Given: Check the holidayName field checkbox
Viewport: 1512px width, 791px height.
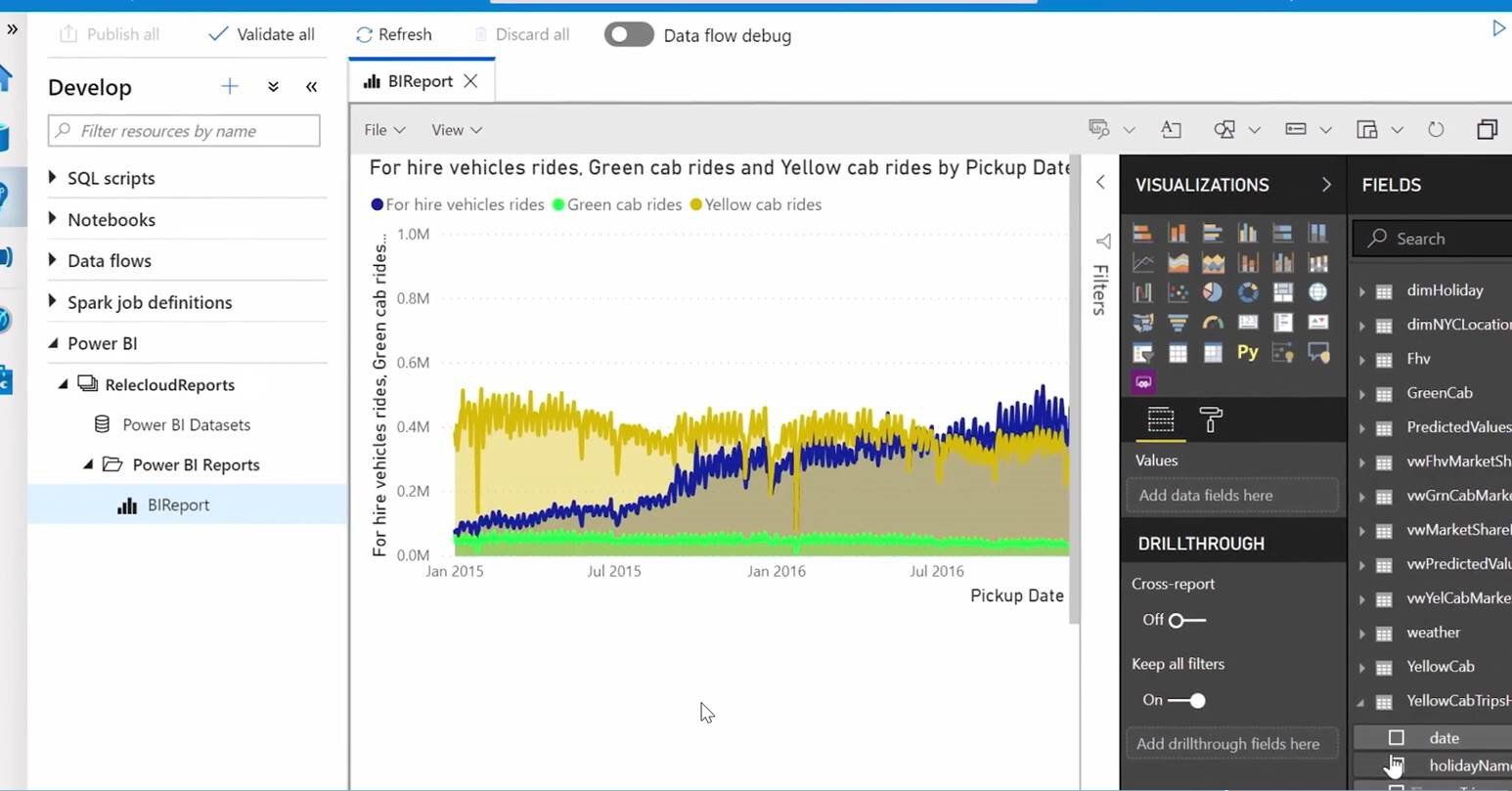Looking at the screenshot, I should tap(1397, 766).
